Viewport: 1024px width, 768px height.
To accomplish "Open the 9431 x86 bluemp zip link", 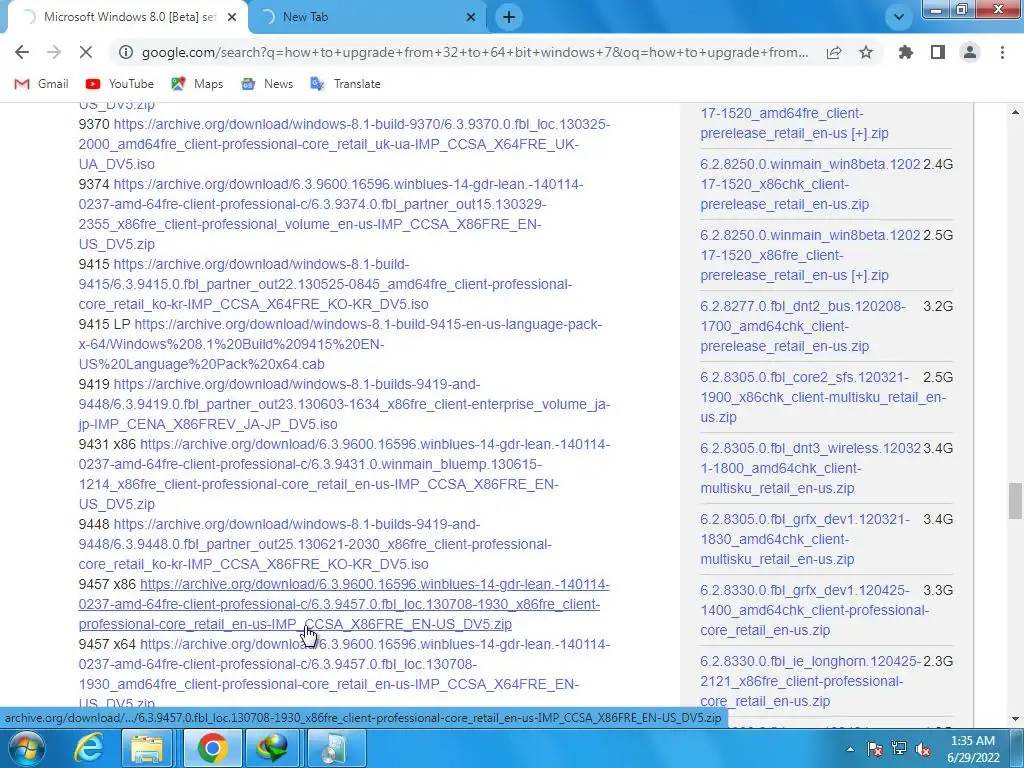I will pyautogui.click(x=344, y=474).
